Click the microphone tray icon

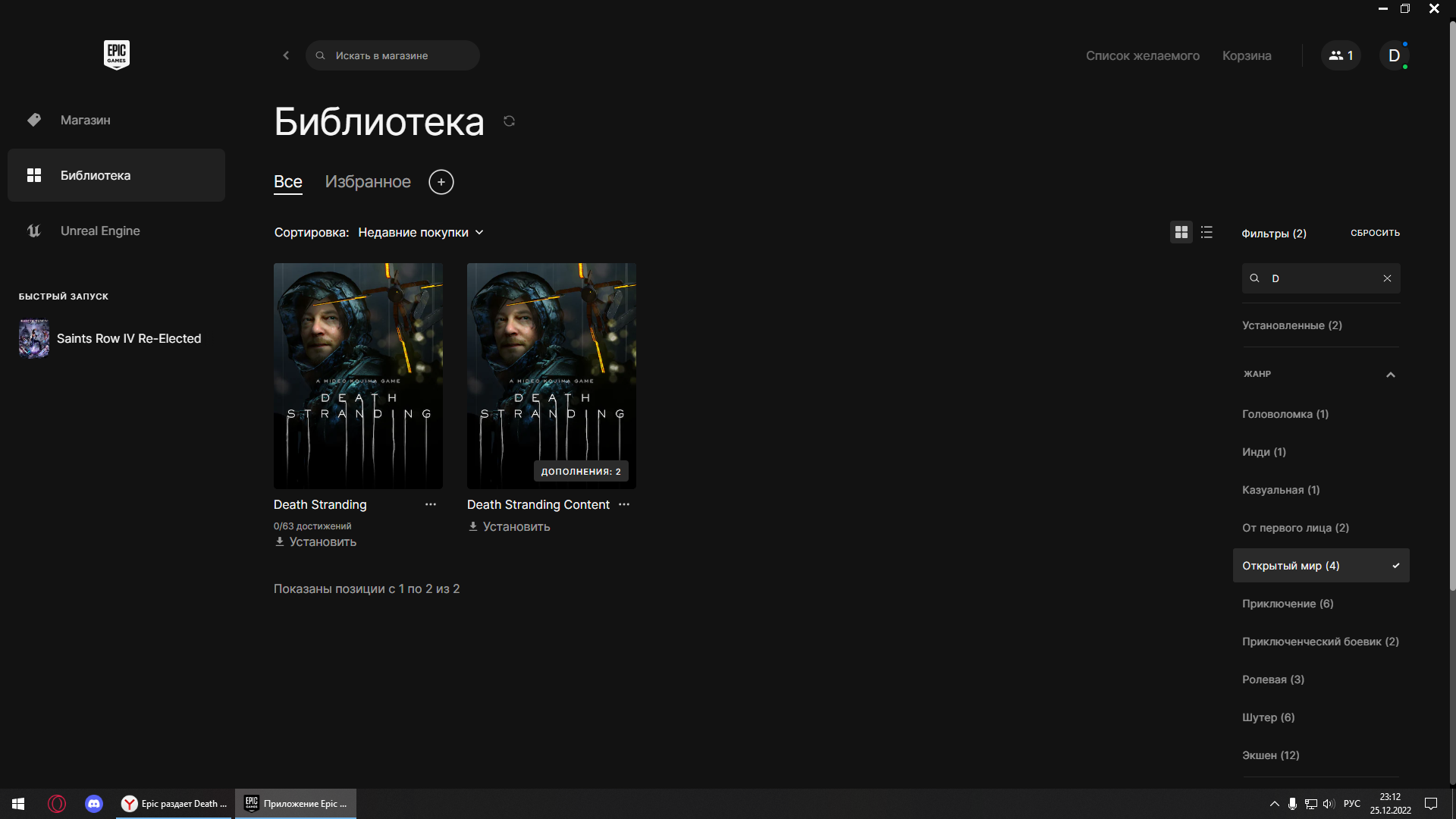tap(1292, 804)
